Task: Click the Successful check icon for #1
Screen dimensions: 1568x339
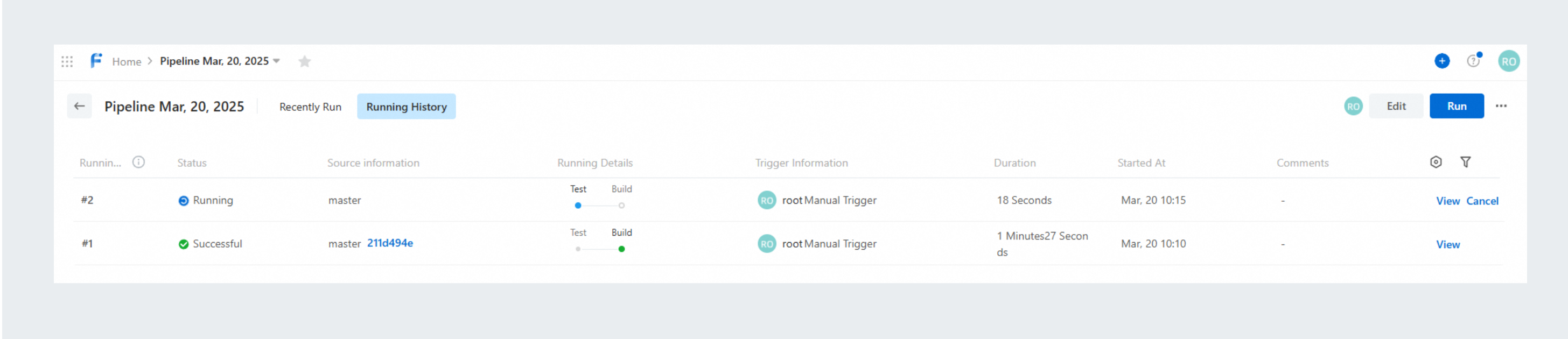Action: (183, 244)
